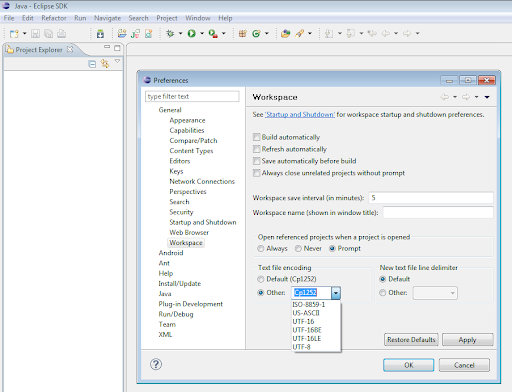This screenshot has height=392, width=512.
Task: Open the Android SDK Manager icon
Action: 100,34
